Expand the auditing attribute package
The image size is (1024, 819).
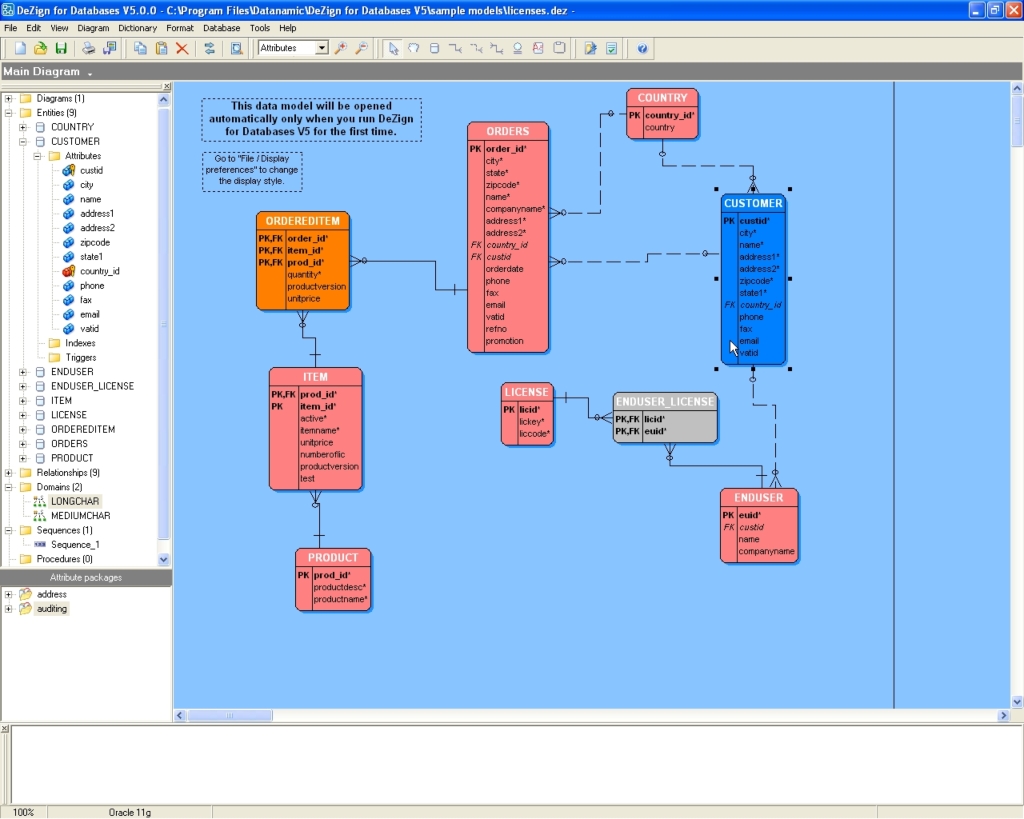(x=8, y=609)
